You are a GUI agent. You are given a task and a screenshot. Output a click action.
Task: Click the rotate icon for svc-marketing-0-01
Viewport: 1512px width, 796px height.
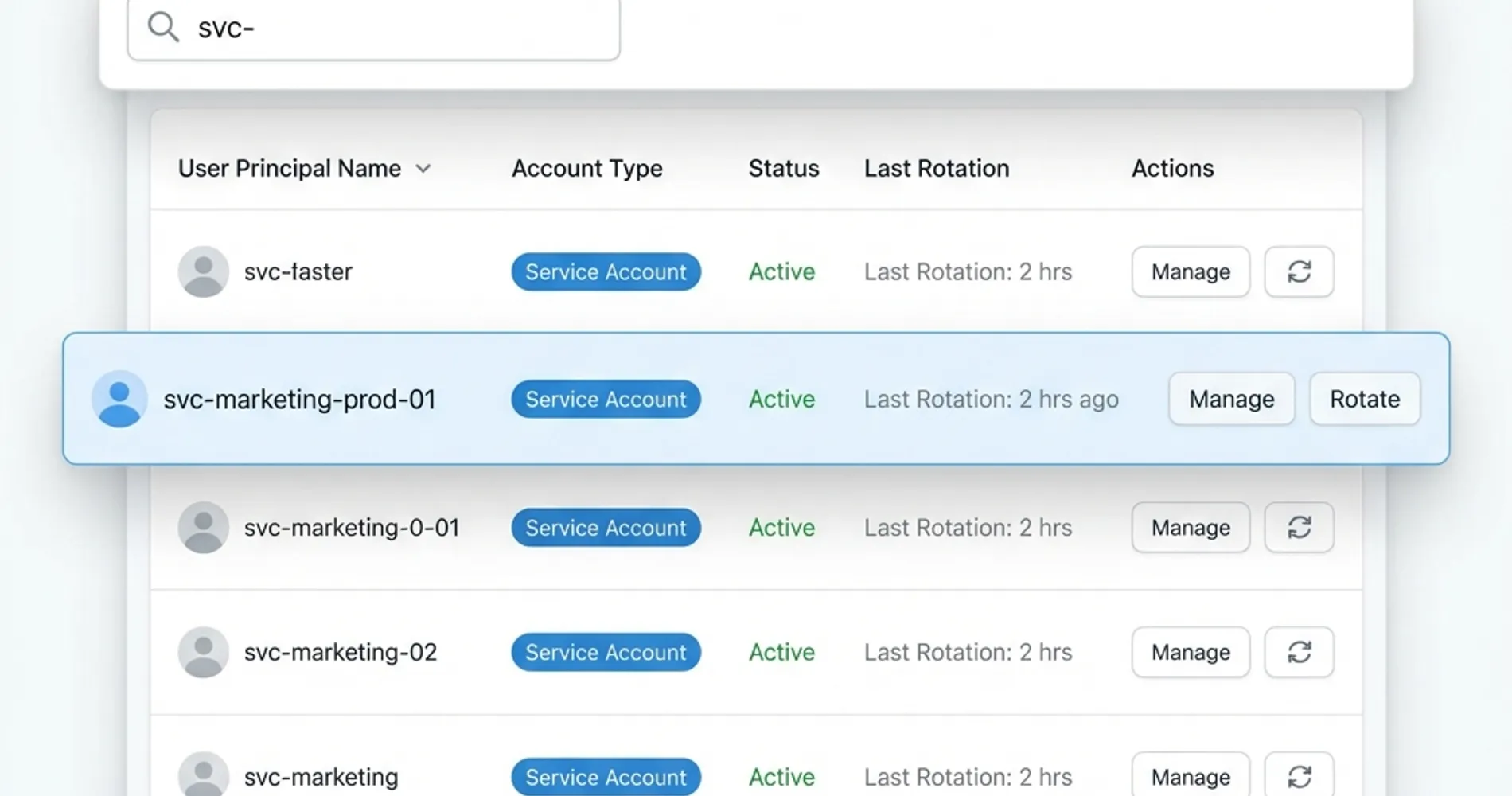[1299, 527]
